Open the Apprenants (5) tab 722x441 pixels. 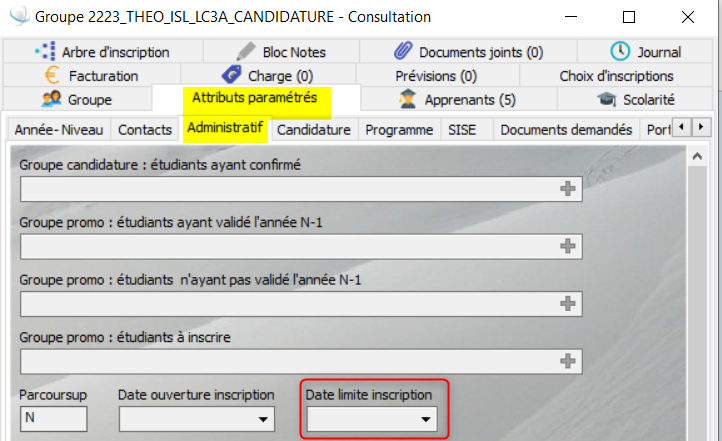click(x=457, y=99)
